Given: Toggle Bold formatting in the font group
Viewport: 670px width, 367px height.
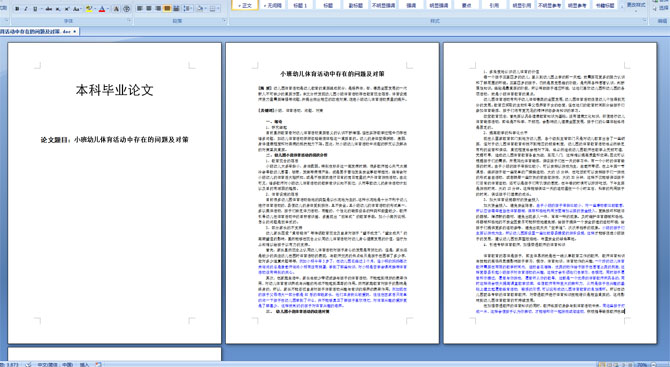Looking at the screenshot, I should pos(17,9).
